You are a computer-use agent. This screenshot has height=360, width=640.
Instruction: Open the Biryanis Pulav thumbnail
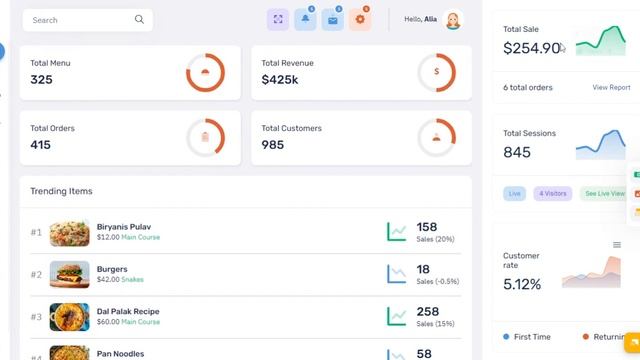click(x=69, y=232)
